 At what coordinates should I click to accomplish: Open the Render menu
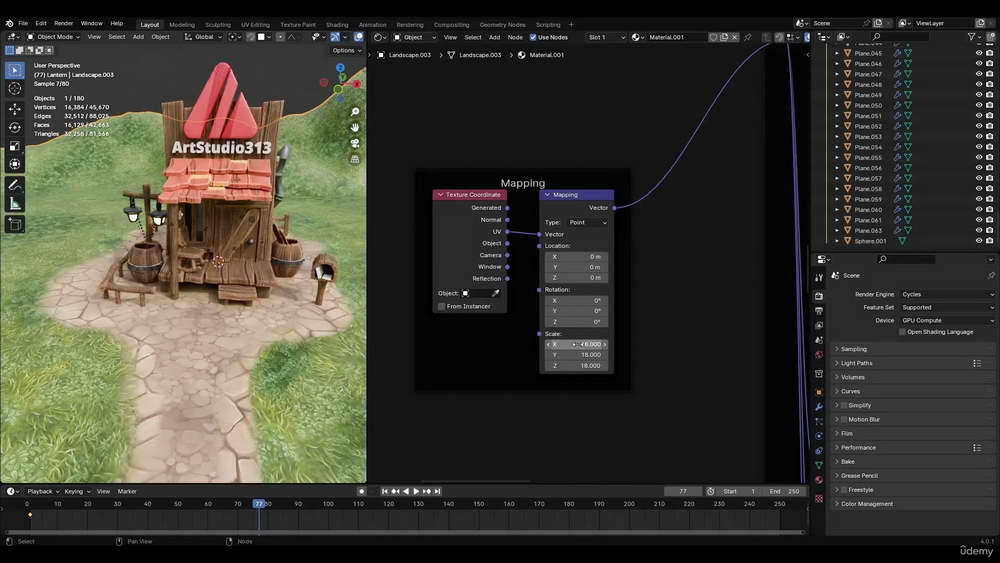click(x=63, y=23)
